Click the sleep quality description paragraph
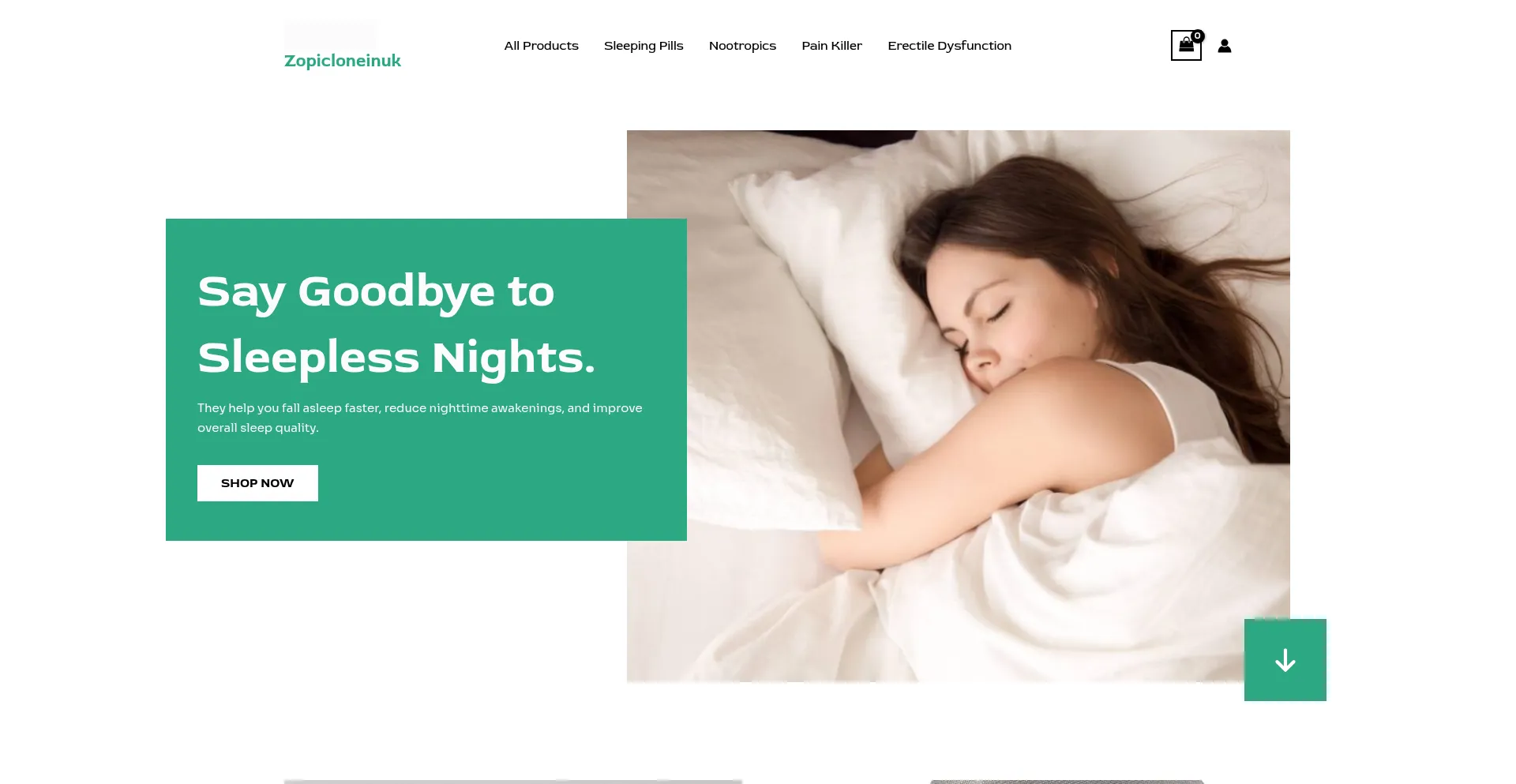Image resolution: width=1516 pixels, height=784 pixels. pos(420,418)
